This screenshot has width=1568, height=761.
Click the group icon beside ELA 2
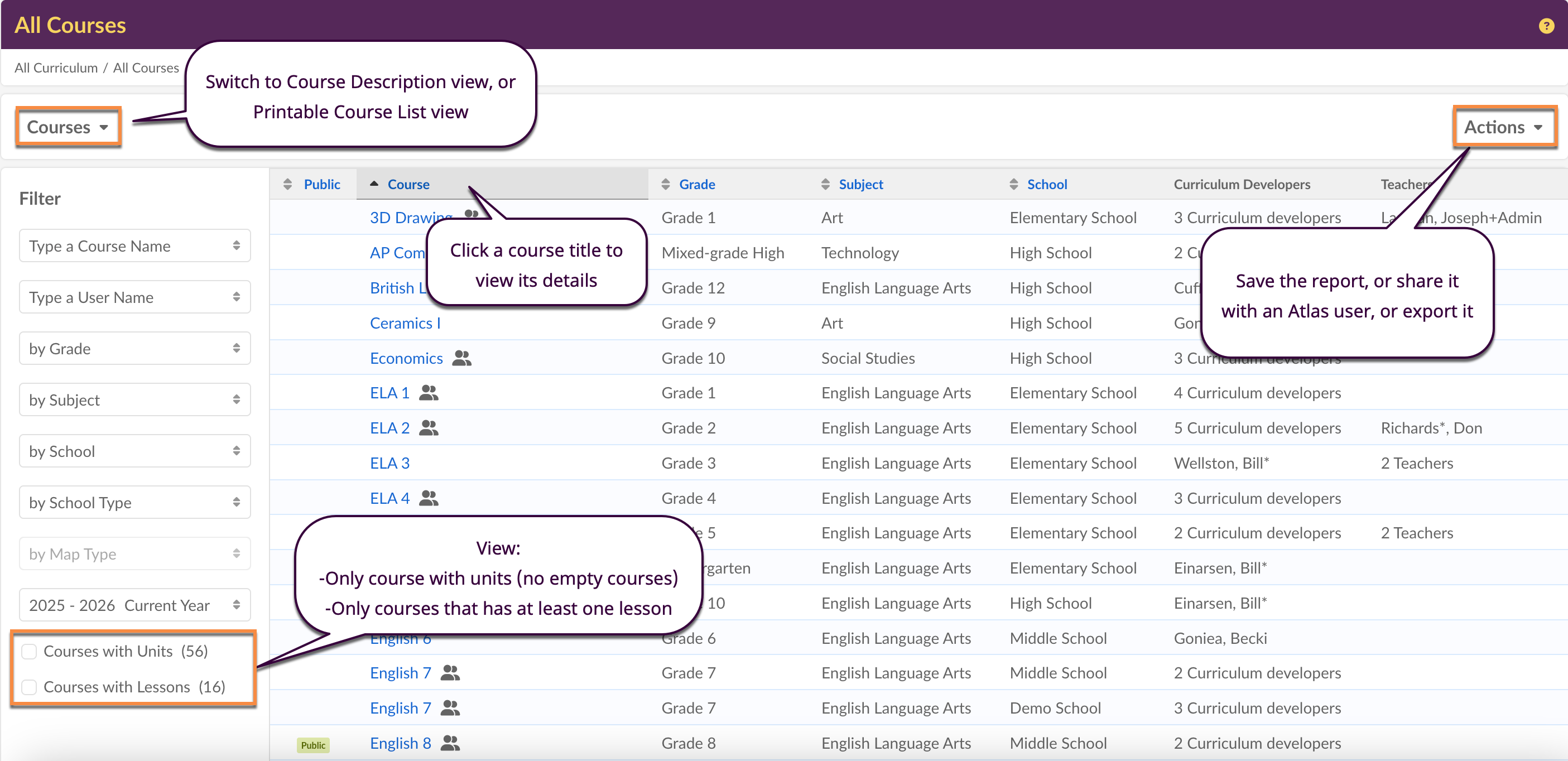429,428
